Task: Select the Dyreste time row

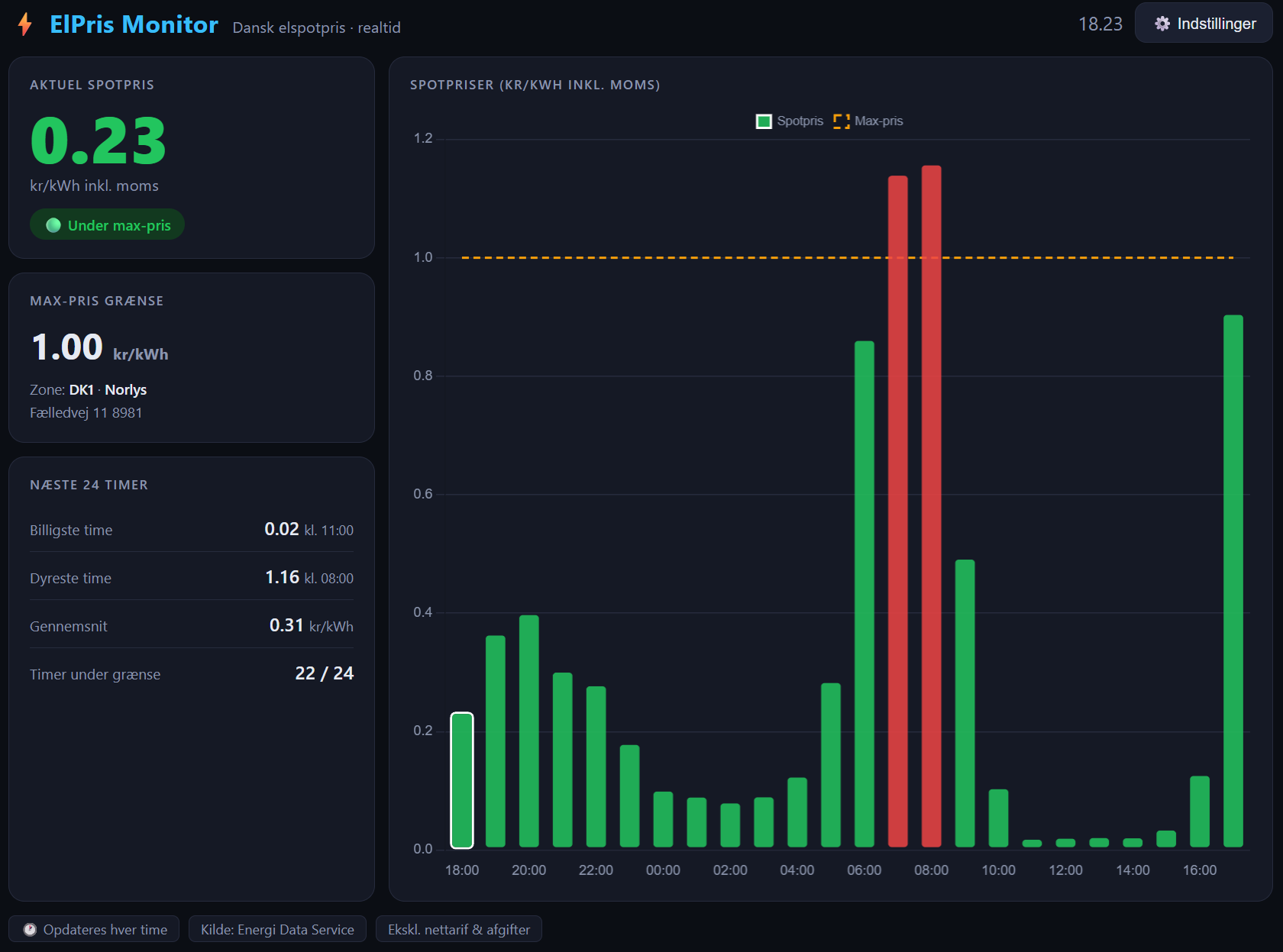Action: click(192, 578)
